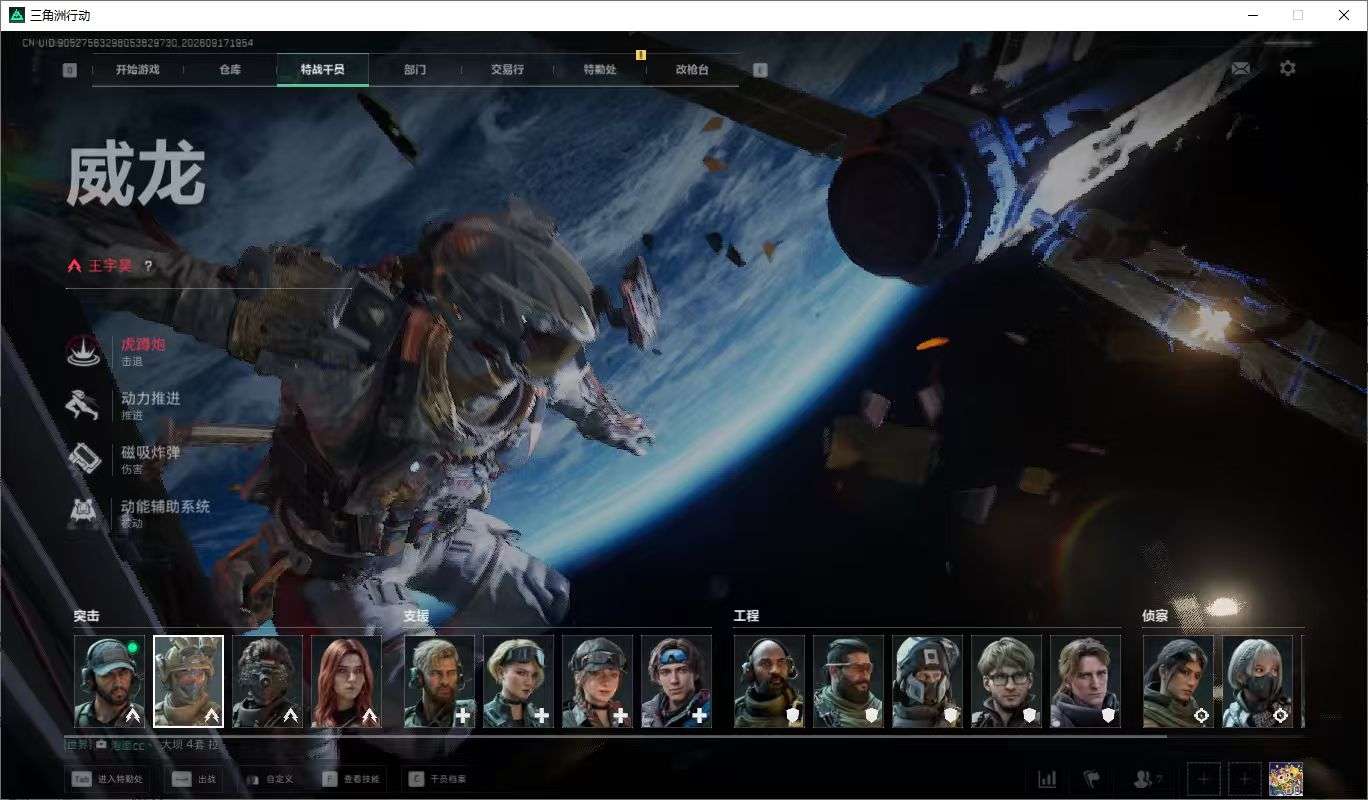
Task: Open the 特勤处 tab
Action: tap(600, 70)
